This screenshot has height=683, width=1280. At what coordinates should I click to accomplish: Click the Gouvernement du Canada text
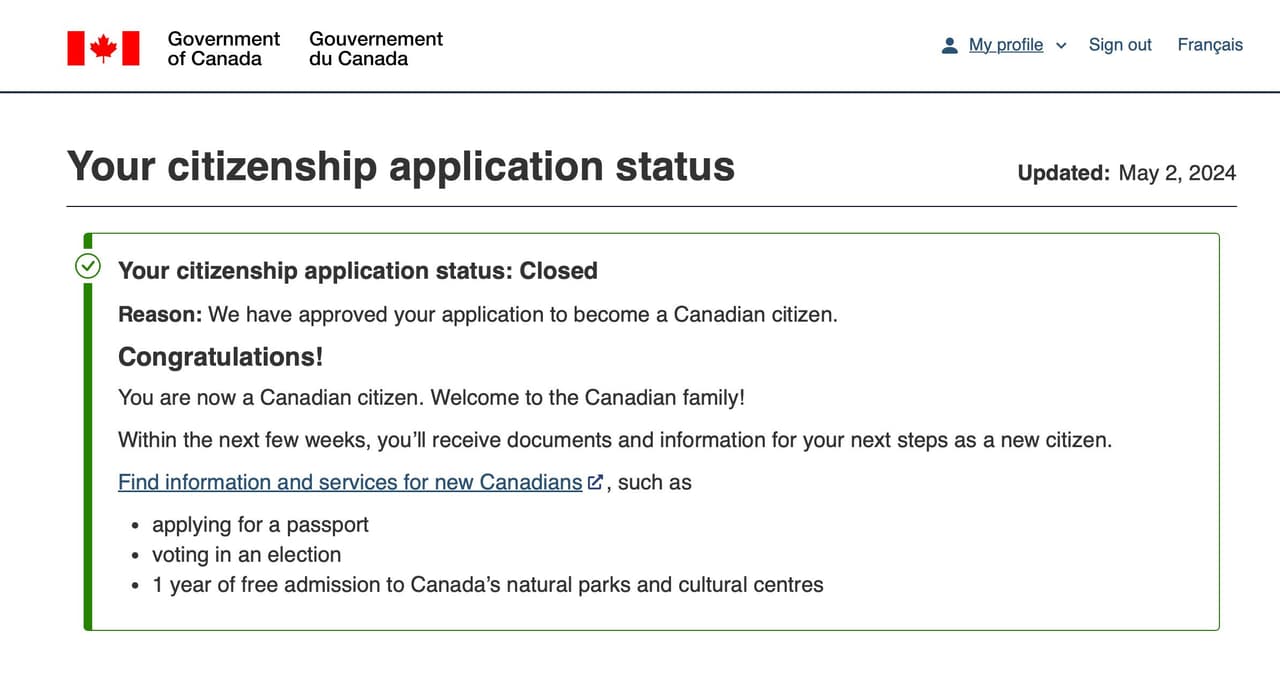click(376, 48)
